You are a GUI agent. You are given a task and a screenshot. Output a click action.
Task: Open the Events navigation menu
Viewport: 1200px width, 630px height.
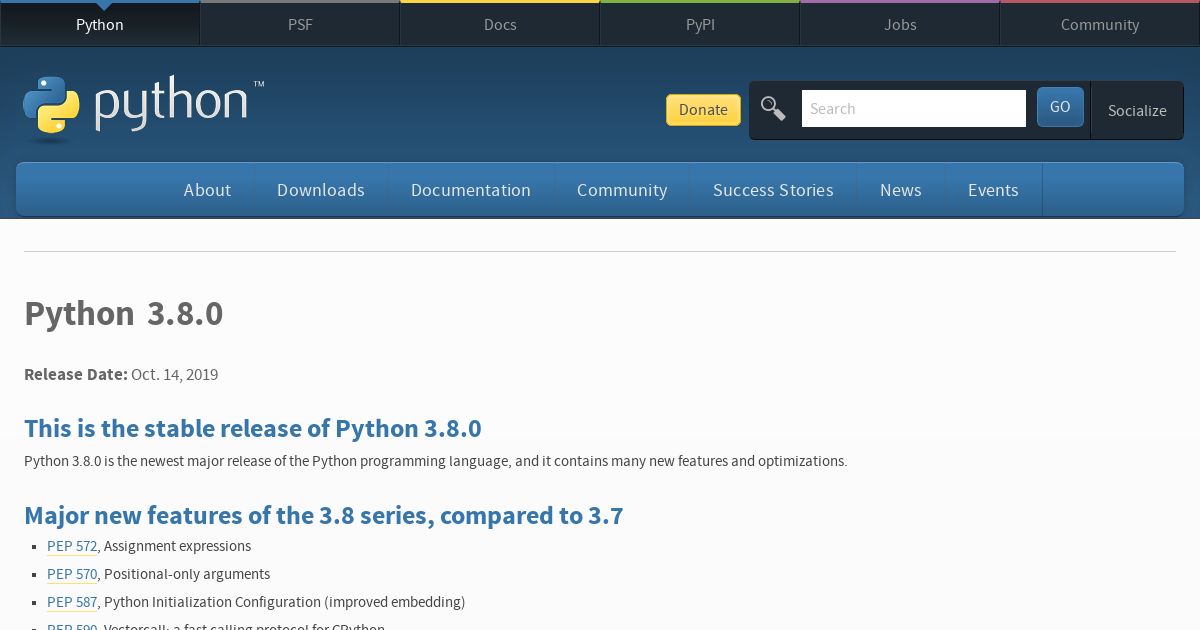coord(993,190)
